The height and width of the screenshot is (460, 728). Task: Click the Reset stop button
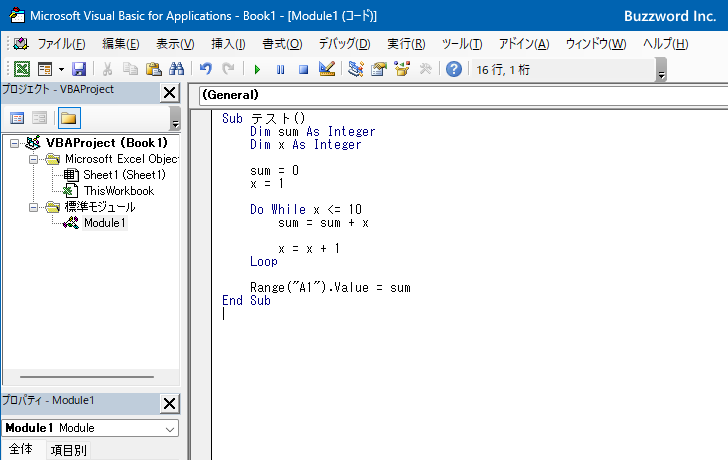pos(303,70)
